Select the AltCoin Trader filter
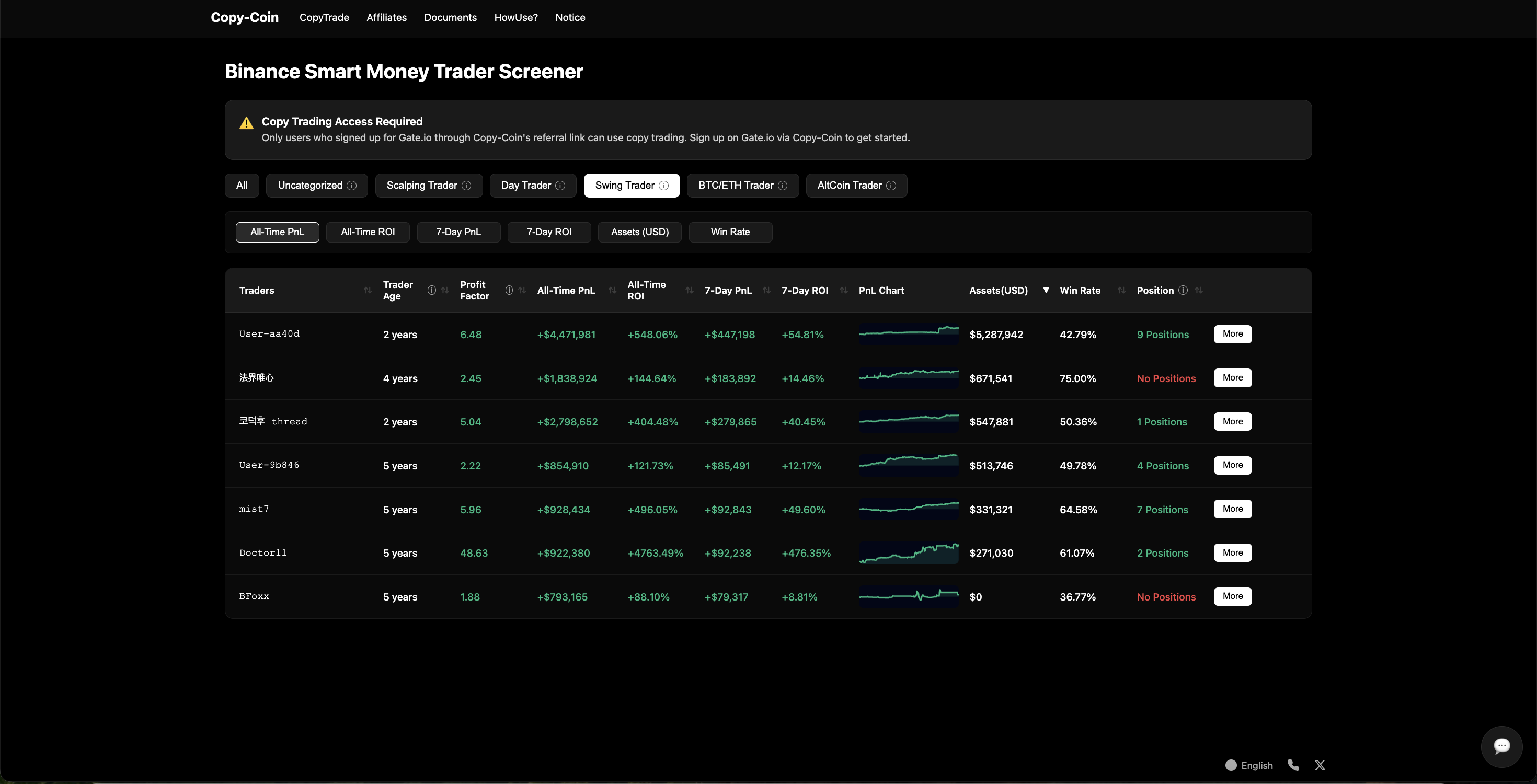The width and height of the screenshot is (1537, 784). (856, 186)
